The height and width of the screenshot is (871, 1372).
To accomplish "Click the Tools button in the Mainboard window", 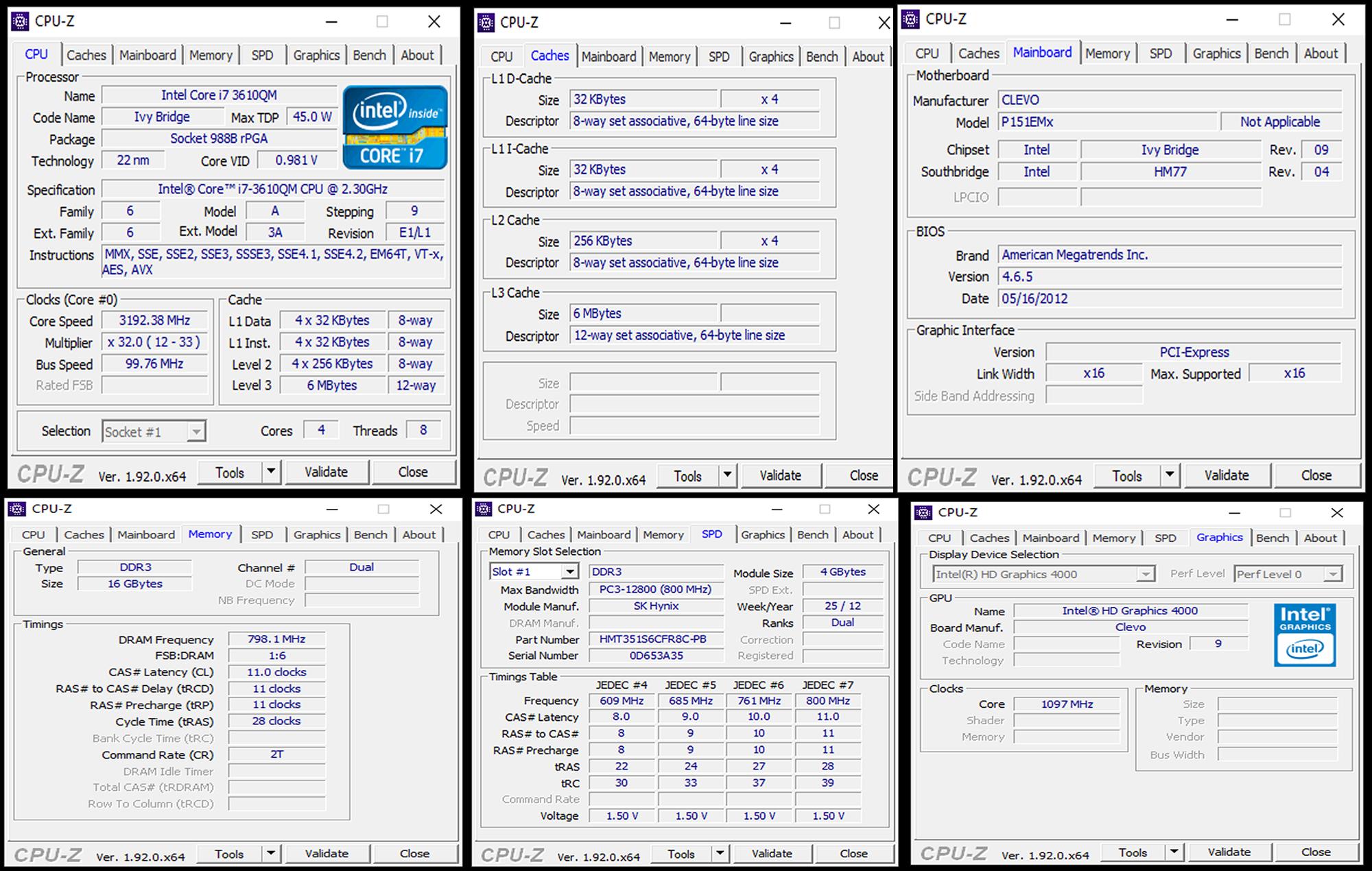I will (x=1127, y=475).
